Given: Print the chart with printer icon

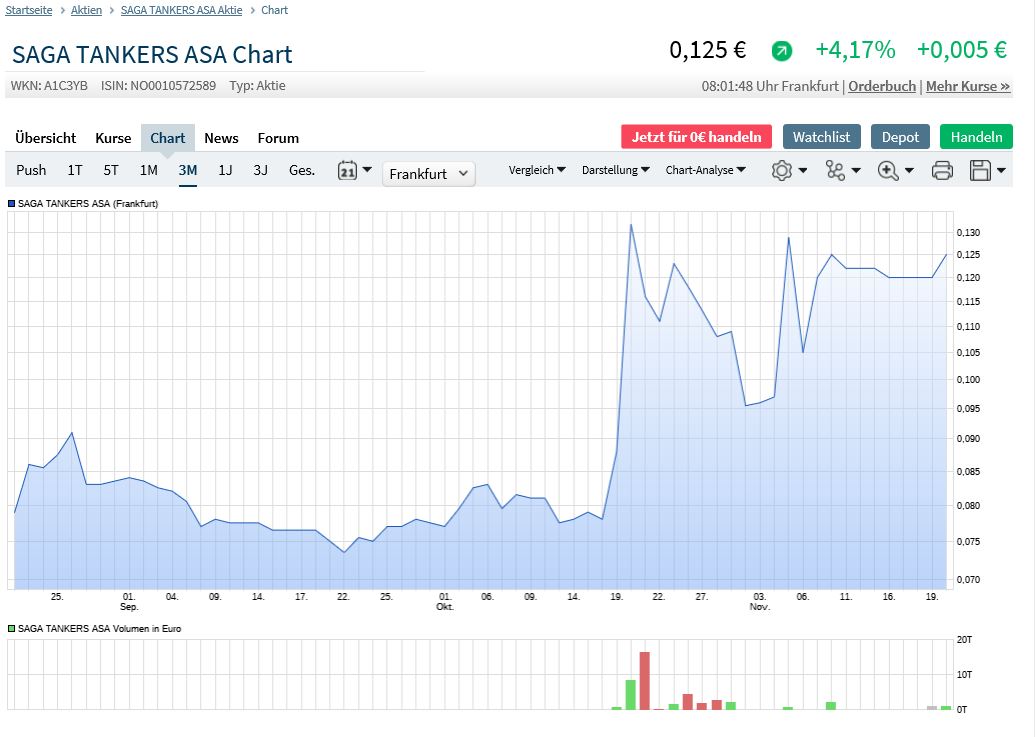Looking at the screenshot, I should pyautogui.click(x=942, y=171).
